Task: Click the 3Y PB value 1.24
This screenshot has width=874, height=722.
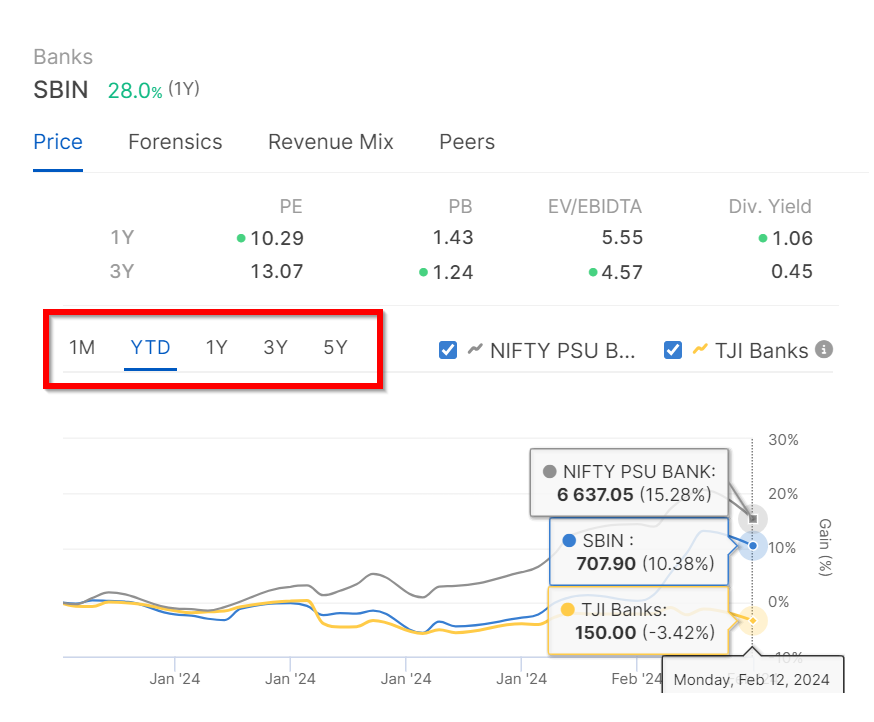Action: tap(453, 272)
